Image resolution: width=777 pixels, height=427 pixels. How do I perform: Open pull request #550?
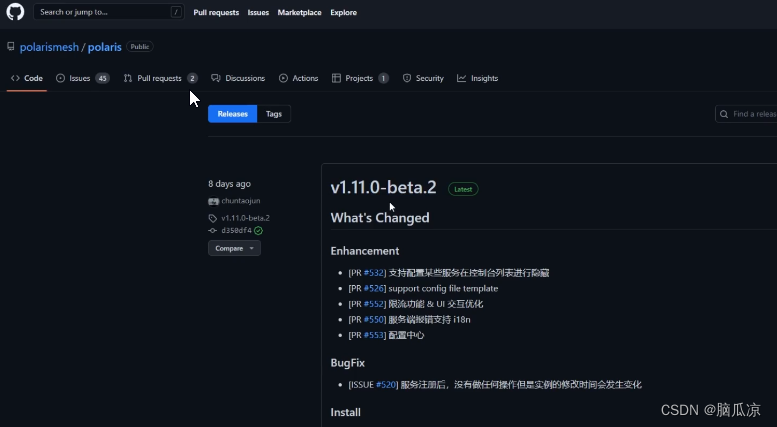click(374, 320)
